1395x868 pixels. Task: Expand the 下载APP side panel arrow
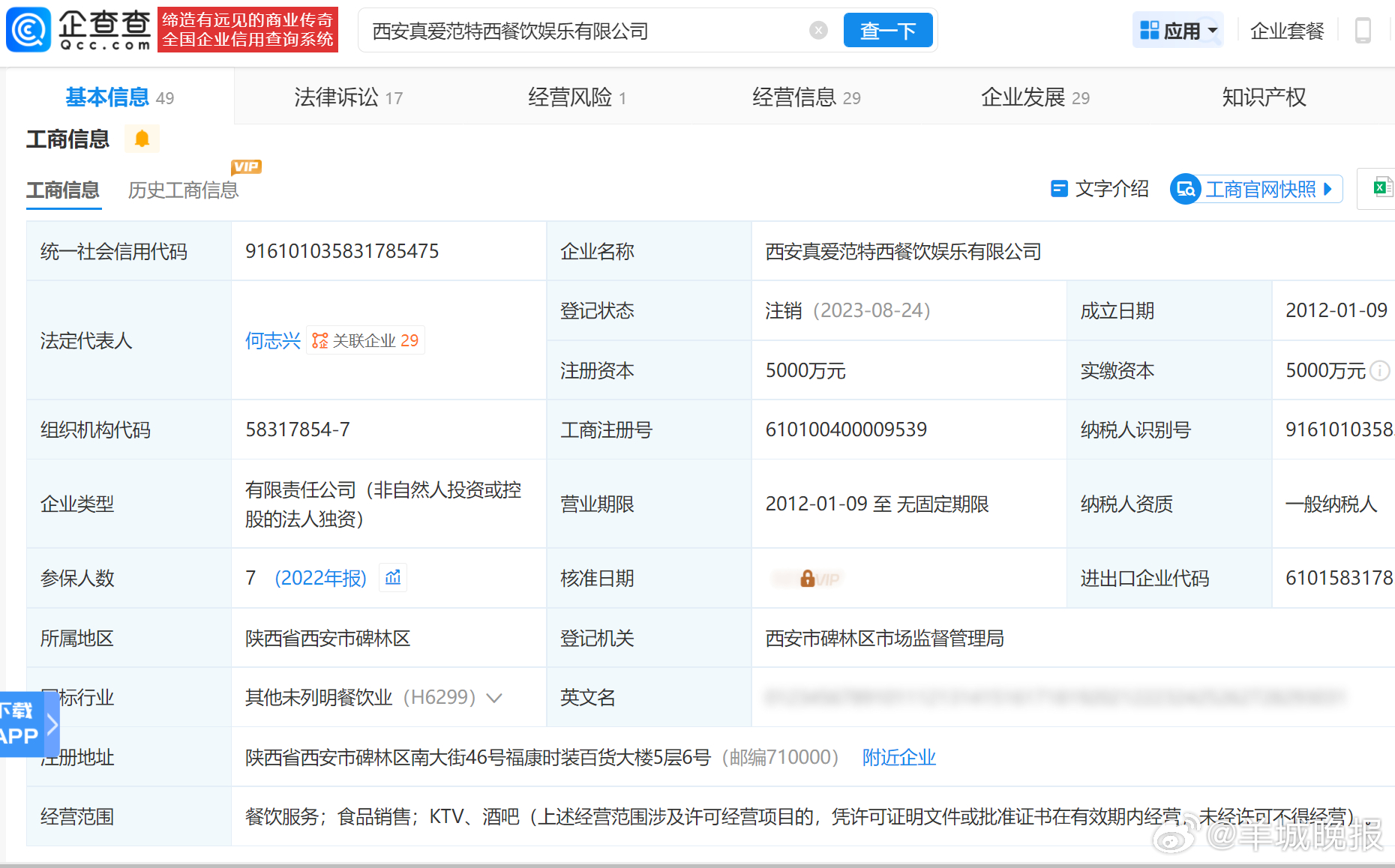click(x=52, y=724)
